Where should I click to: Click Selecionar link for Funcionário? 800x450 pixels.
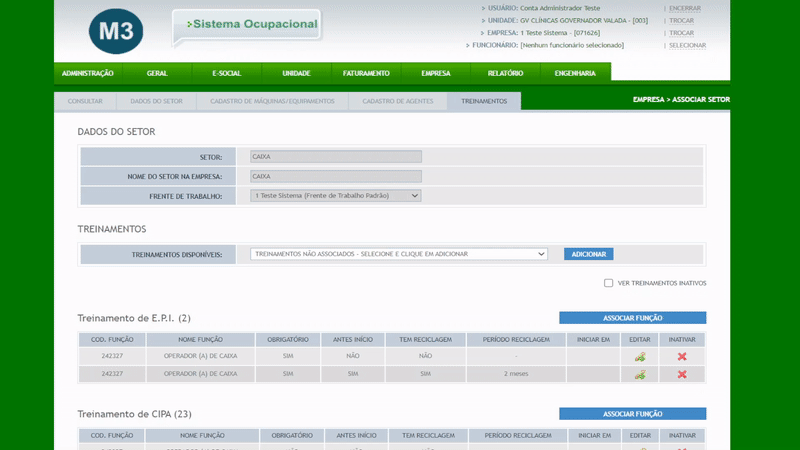coord(687,45)
